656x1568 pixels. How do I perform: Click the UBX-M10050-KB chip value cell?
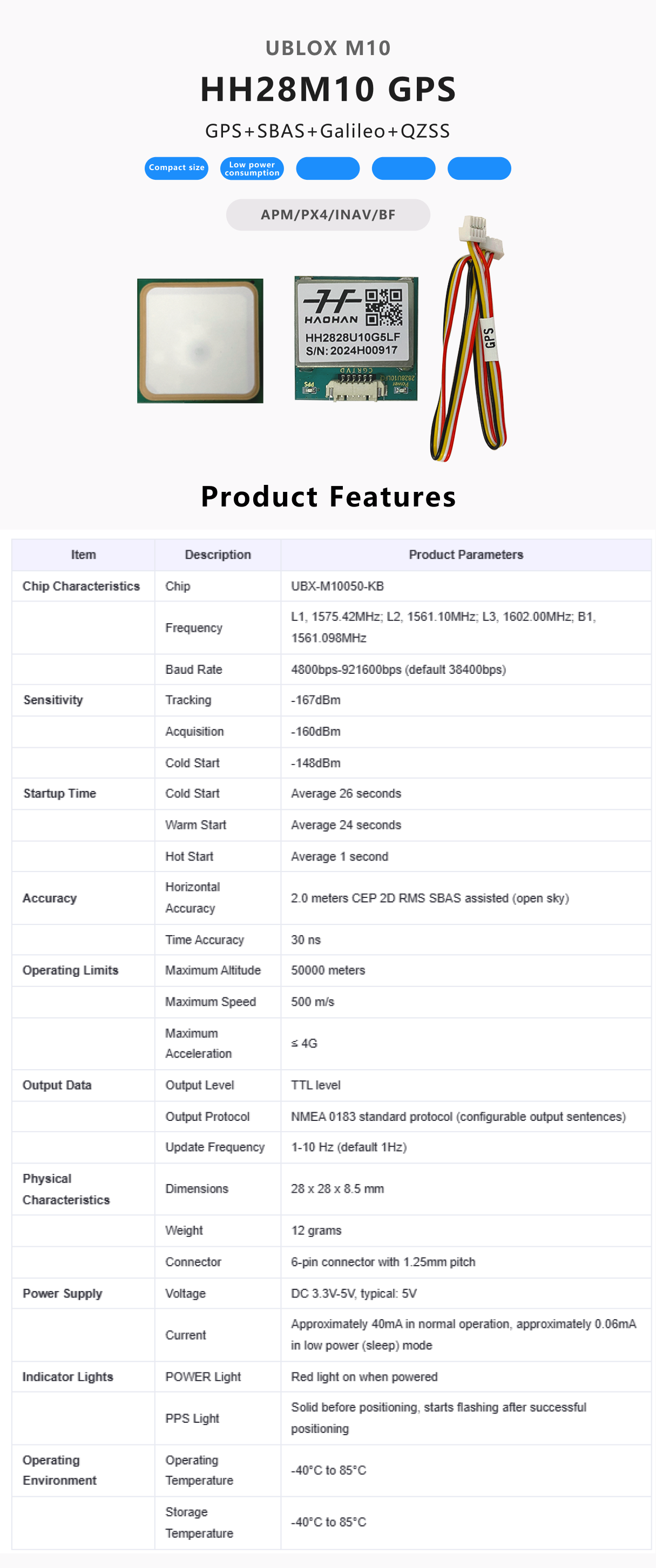coord(337,586)
